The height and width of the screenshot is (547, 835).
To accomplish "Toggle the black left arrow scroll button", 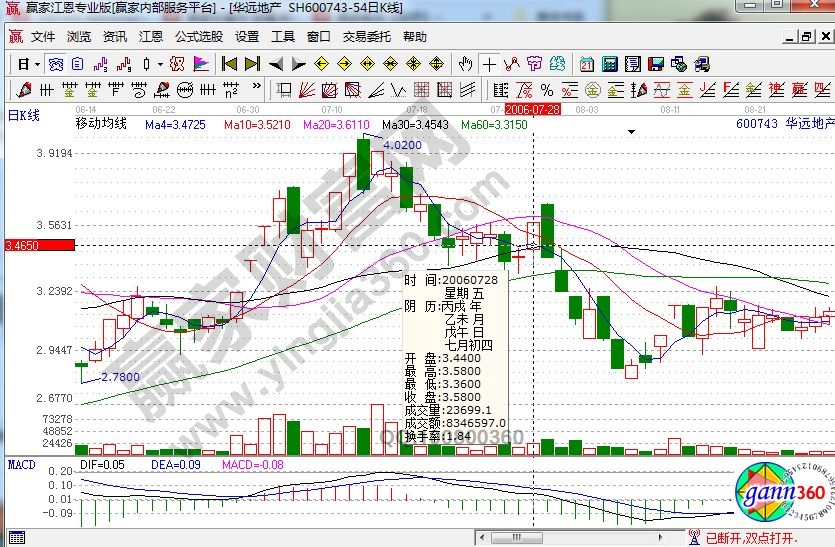I will pyautogui.click(x=275, y=64).
